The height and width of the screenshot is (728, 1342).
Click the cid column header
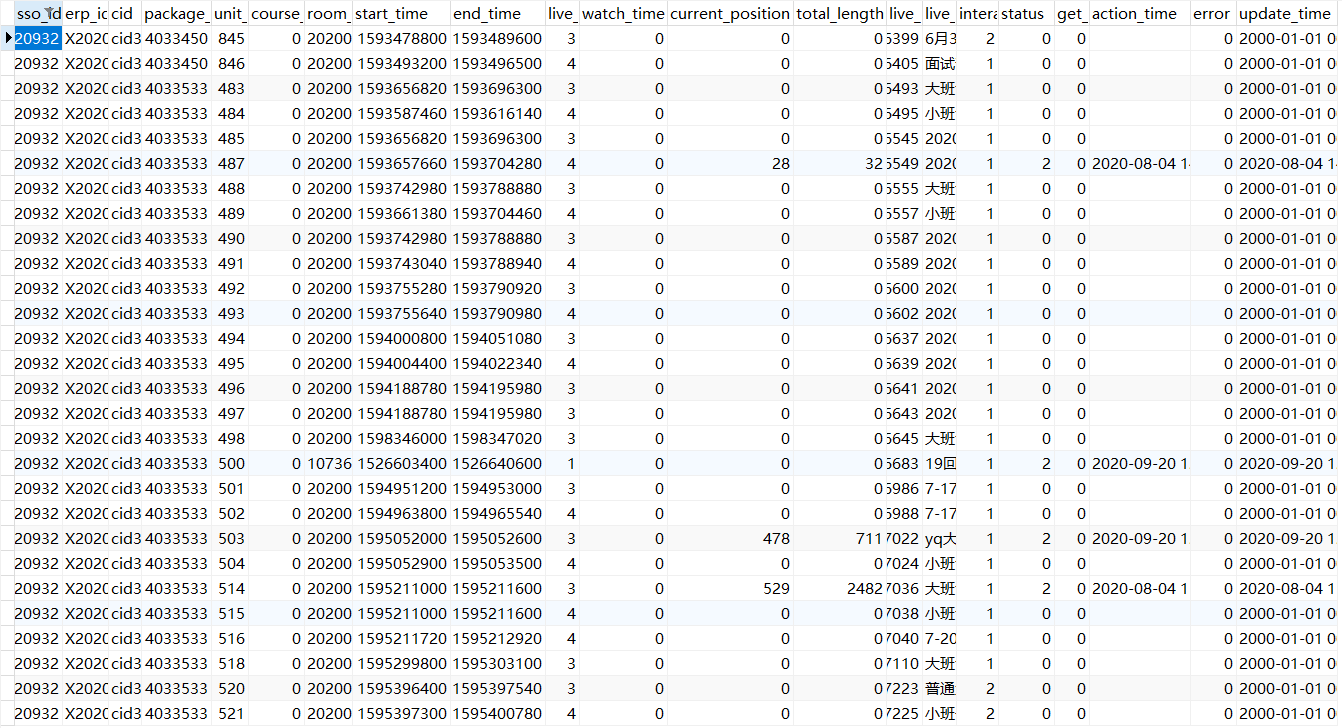pos(125,14)
